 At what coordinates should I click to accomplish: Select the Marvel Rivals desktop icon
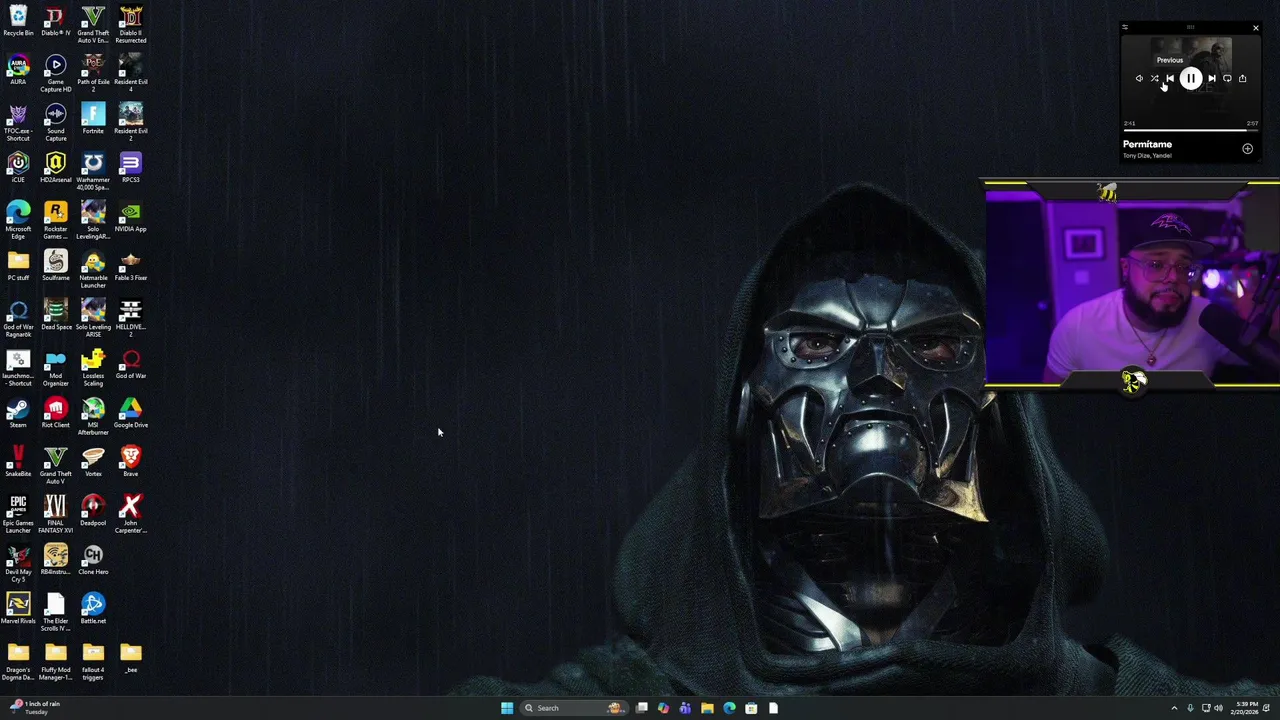tap(18, 609)
